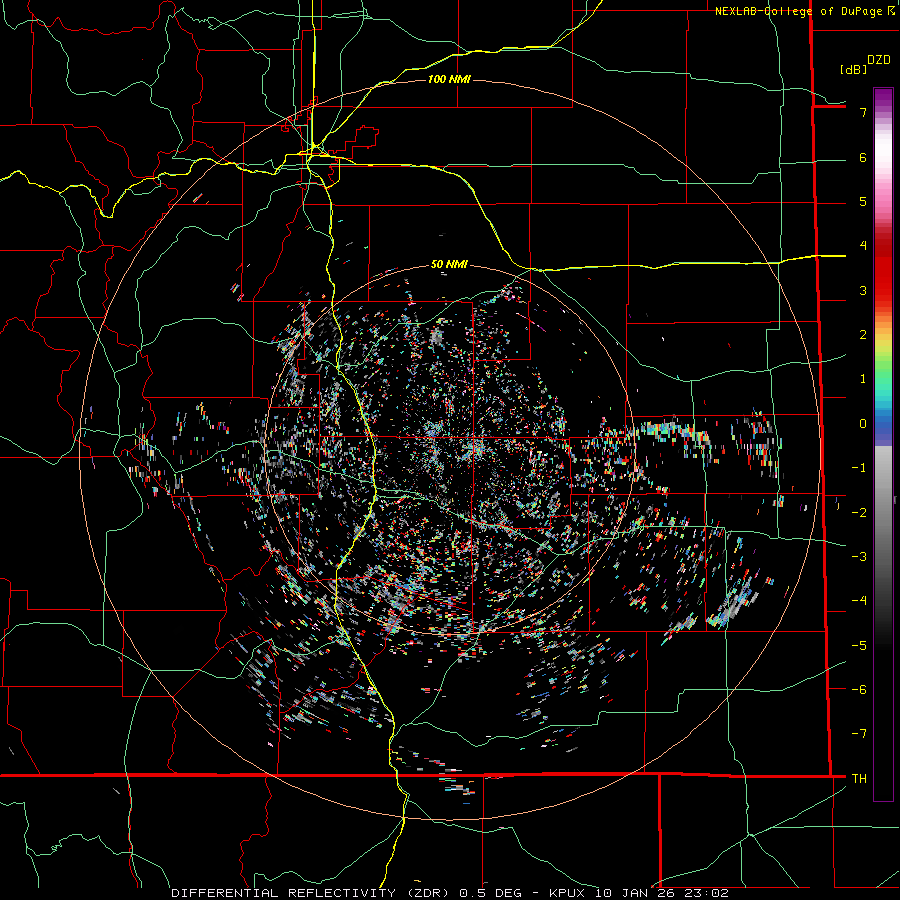Click scale value 0 on the legend
Viewport: 900px width, 900px height.
tap(863, 424)
